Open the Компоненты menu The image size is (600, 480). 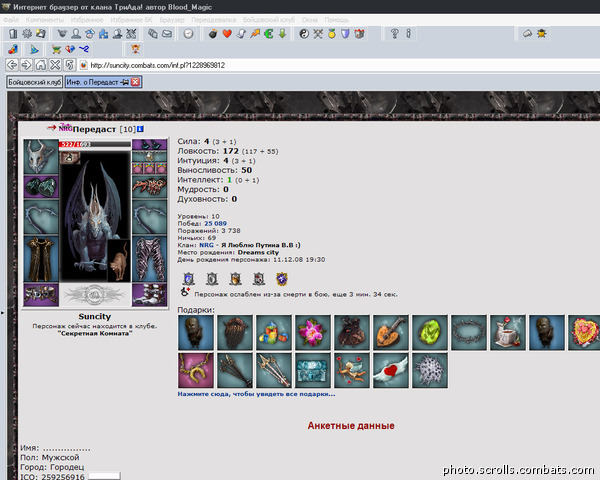pos(45,20)
